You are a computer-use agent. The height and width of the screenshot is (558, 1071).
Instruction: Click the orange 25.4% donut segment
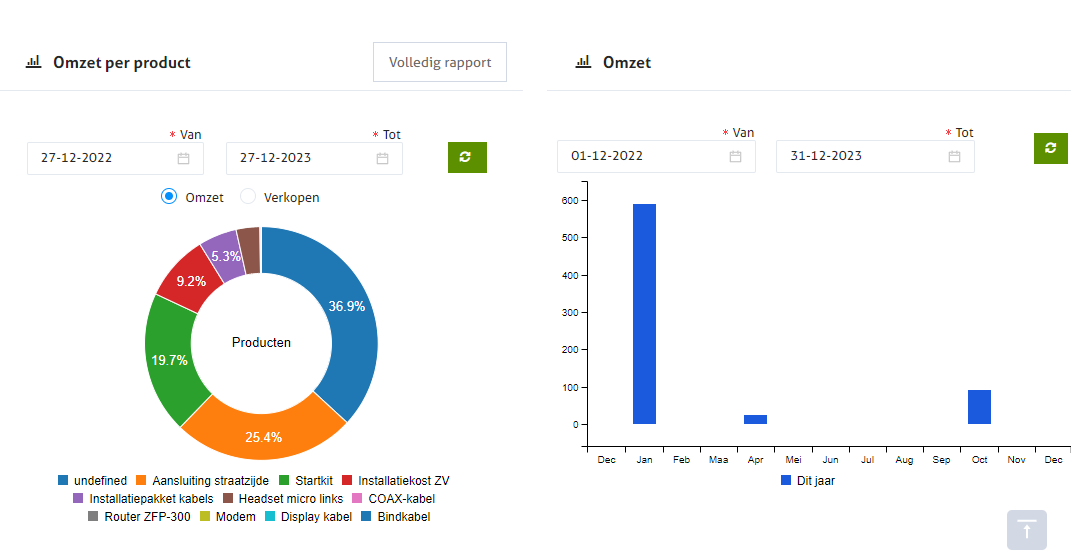[x=262, y=425]
